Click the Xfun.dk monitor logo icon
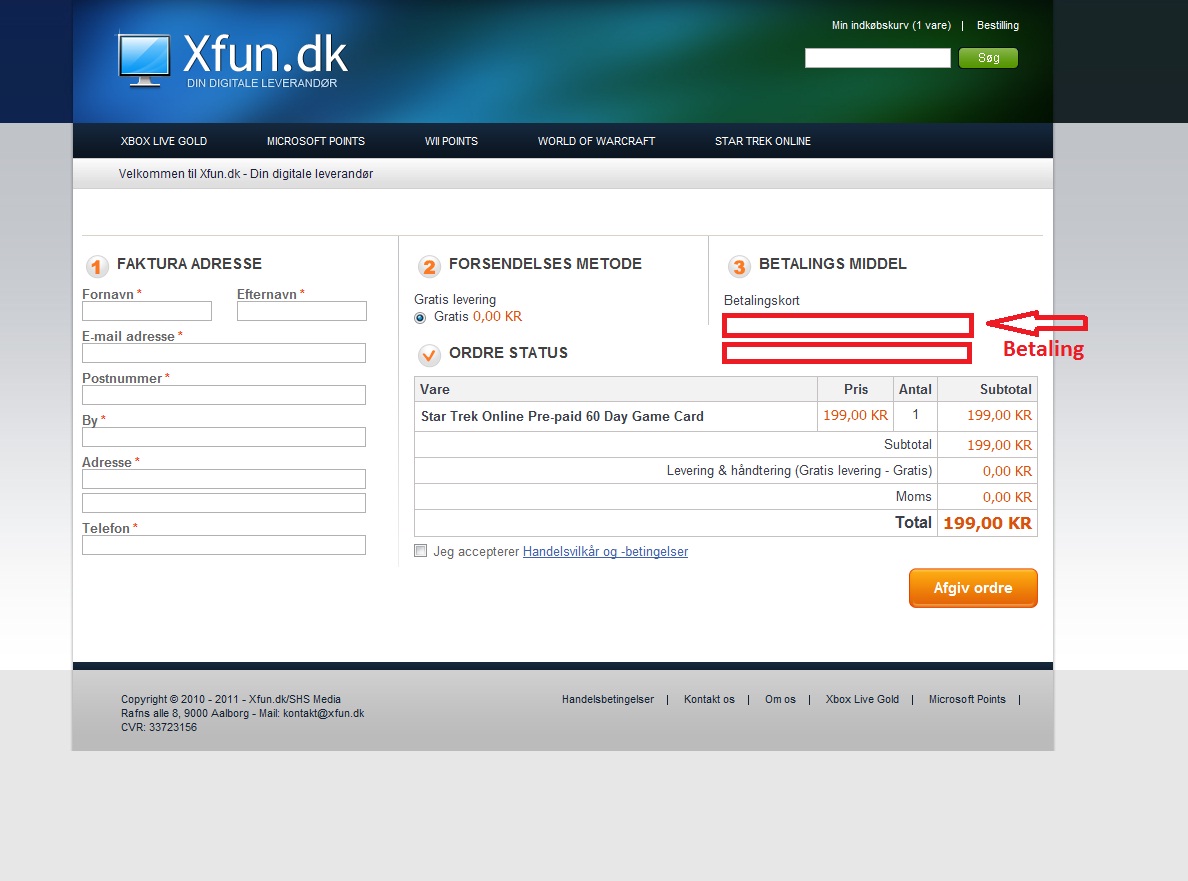1188x881 pixels. coord(145,59)
